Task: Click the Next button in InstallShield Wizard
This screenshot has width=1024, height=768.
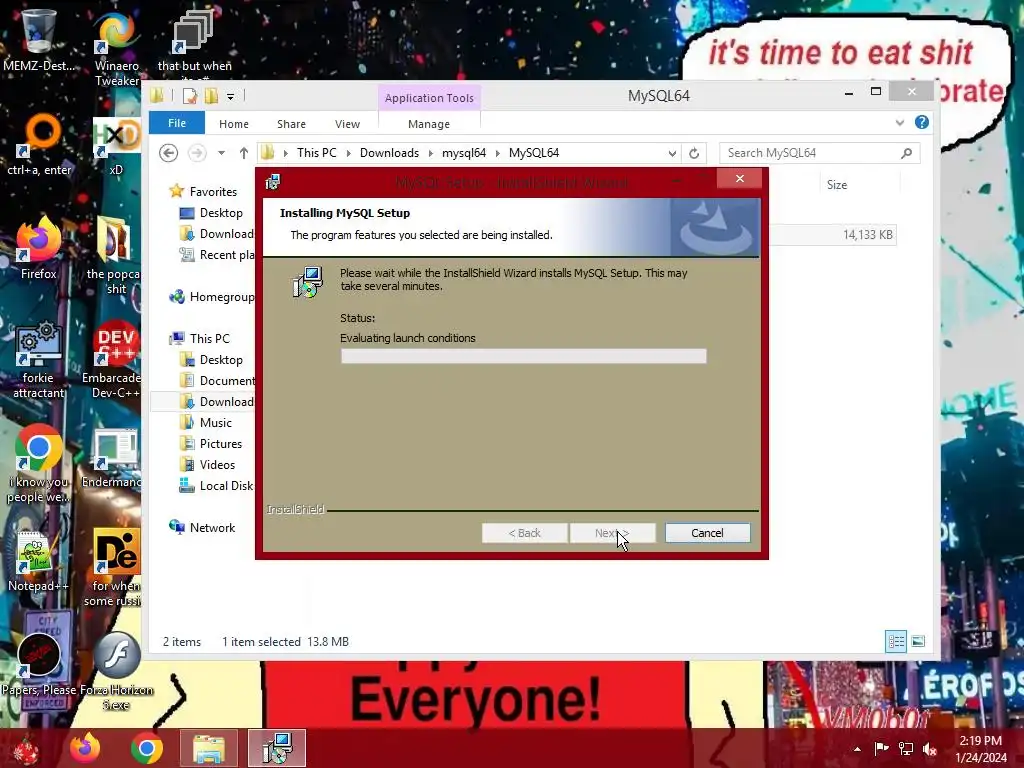Action: 612,533
